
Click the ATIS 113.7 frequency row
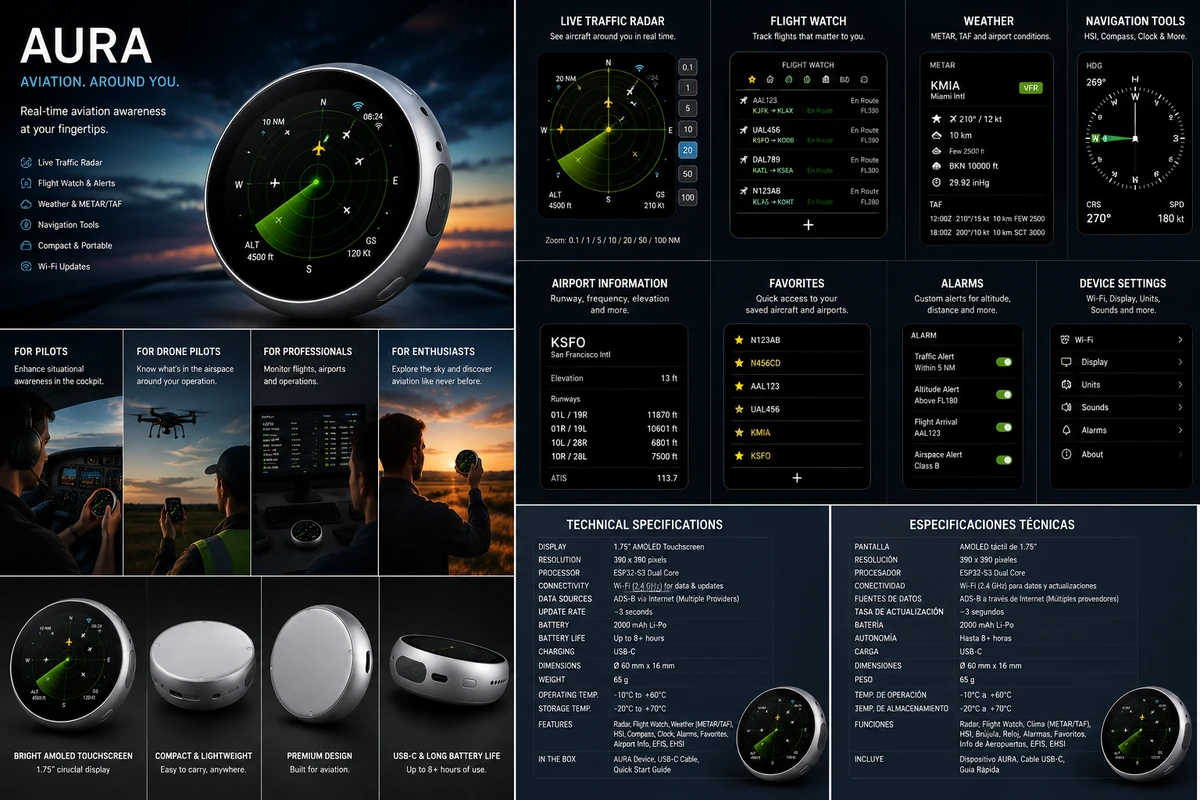click(614, 478)
